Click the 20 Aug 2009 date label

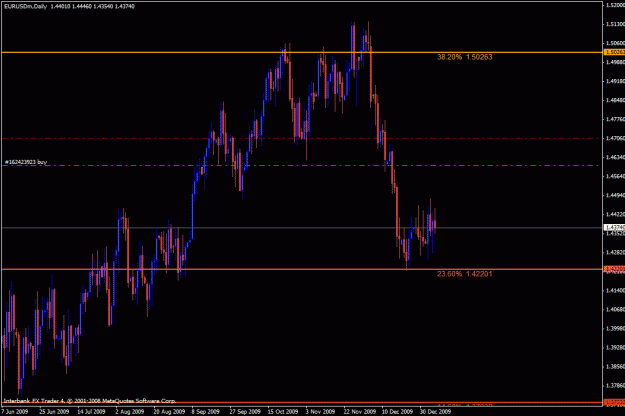(169, 411)
